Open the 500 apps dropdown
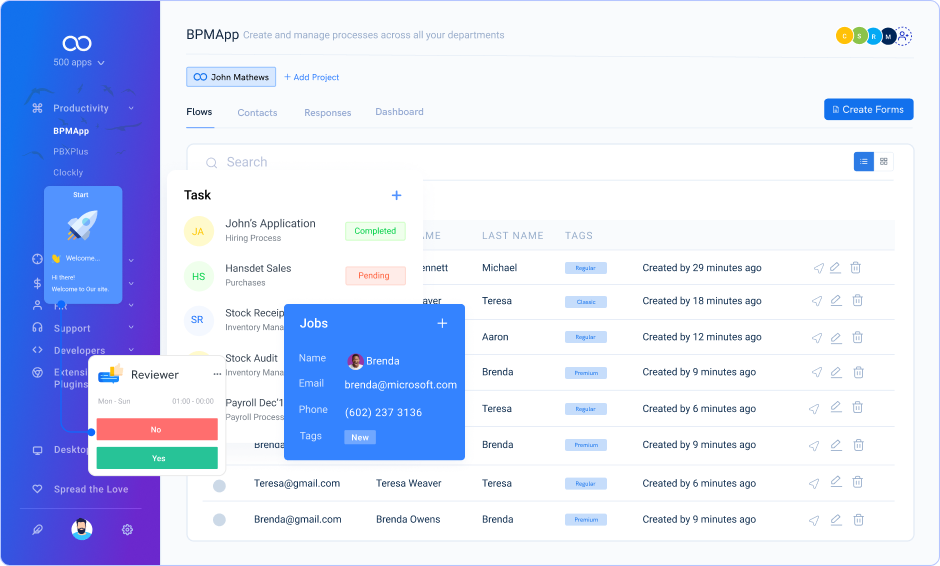The height and width of the screenshot is (566, 940). pos(79,62)
